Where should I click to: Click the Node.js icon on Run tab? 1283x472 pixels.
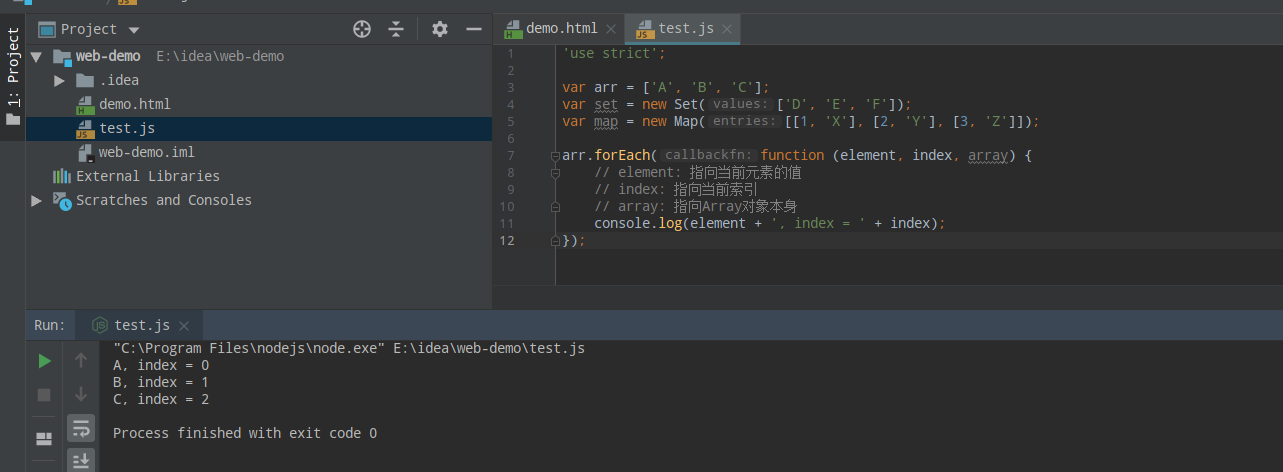tap(99, 325)
